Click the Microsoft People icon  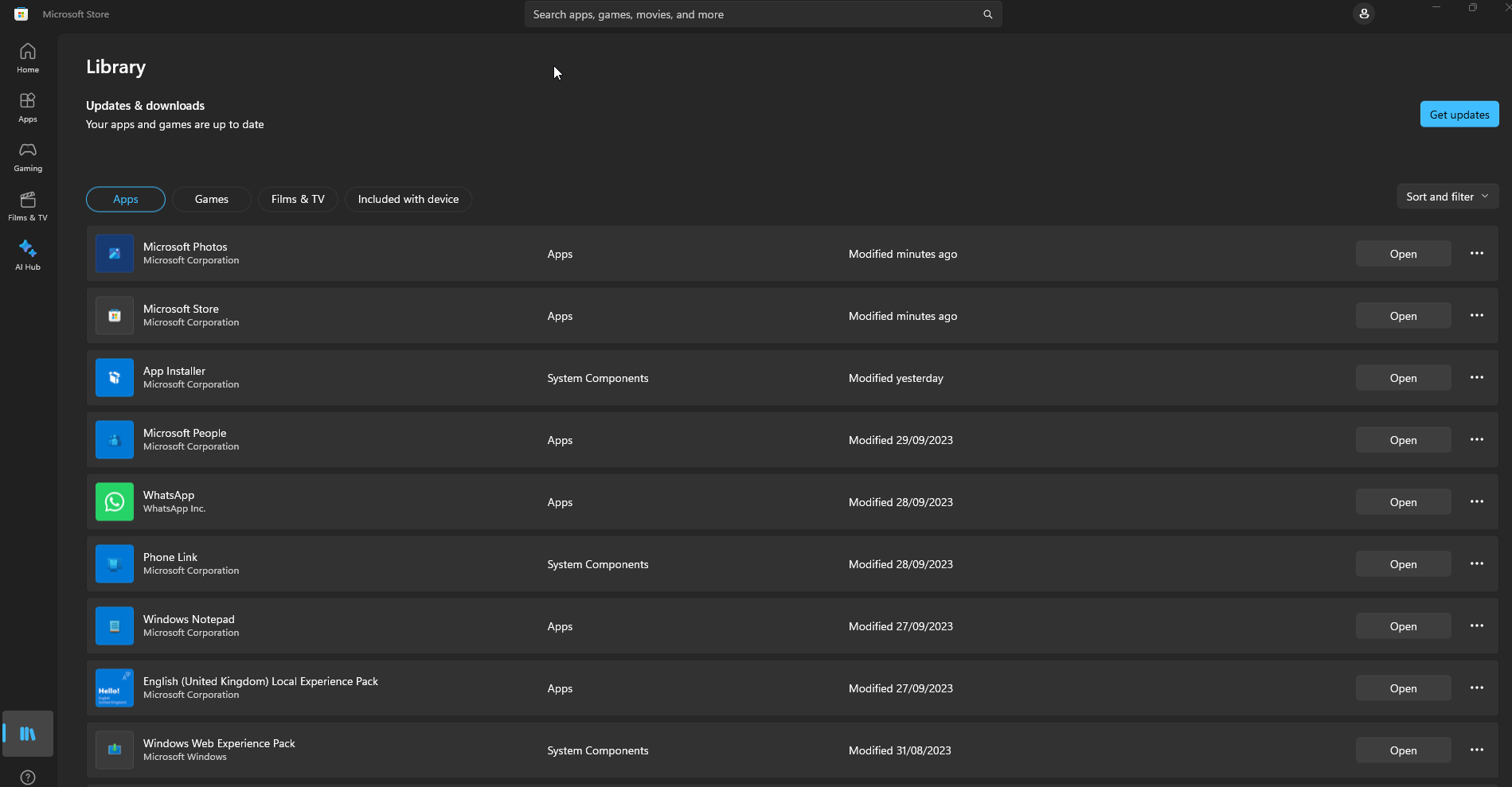pyautogui.click(x=115, y=440)
